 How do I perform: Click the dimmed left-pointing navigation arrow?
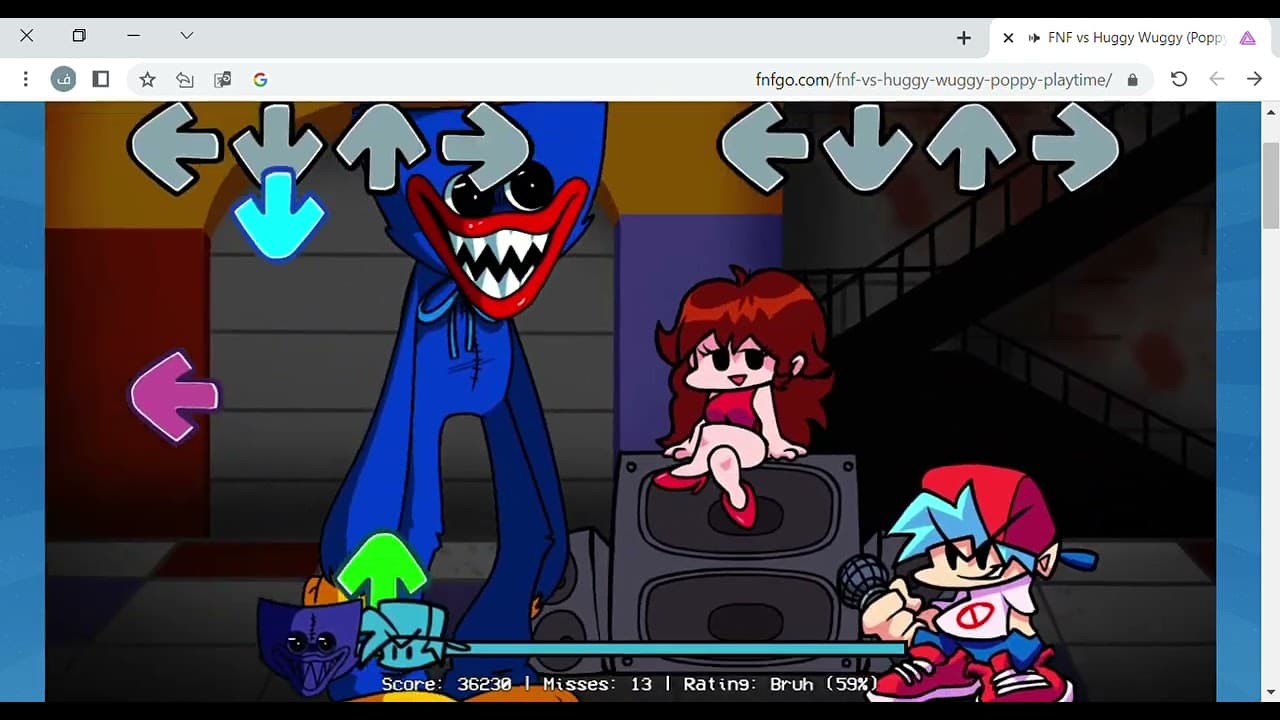point(1217,79)
